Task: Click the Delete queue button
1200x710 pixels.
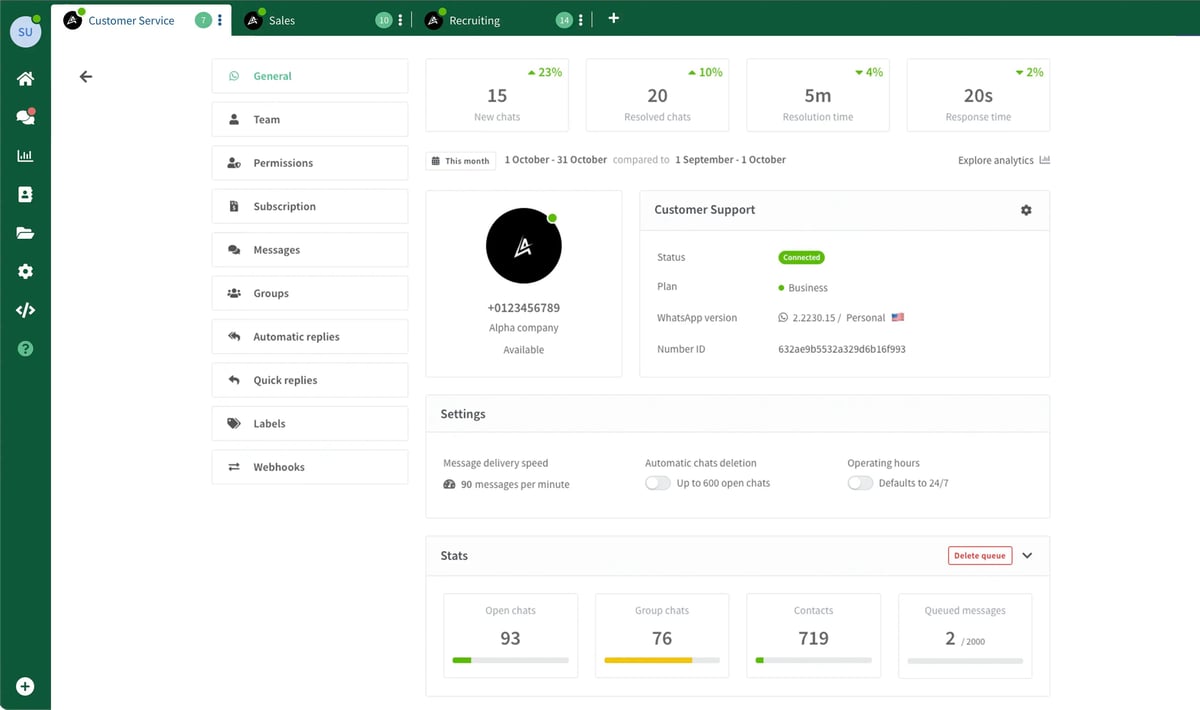Action: [x=980, y=555]
